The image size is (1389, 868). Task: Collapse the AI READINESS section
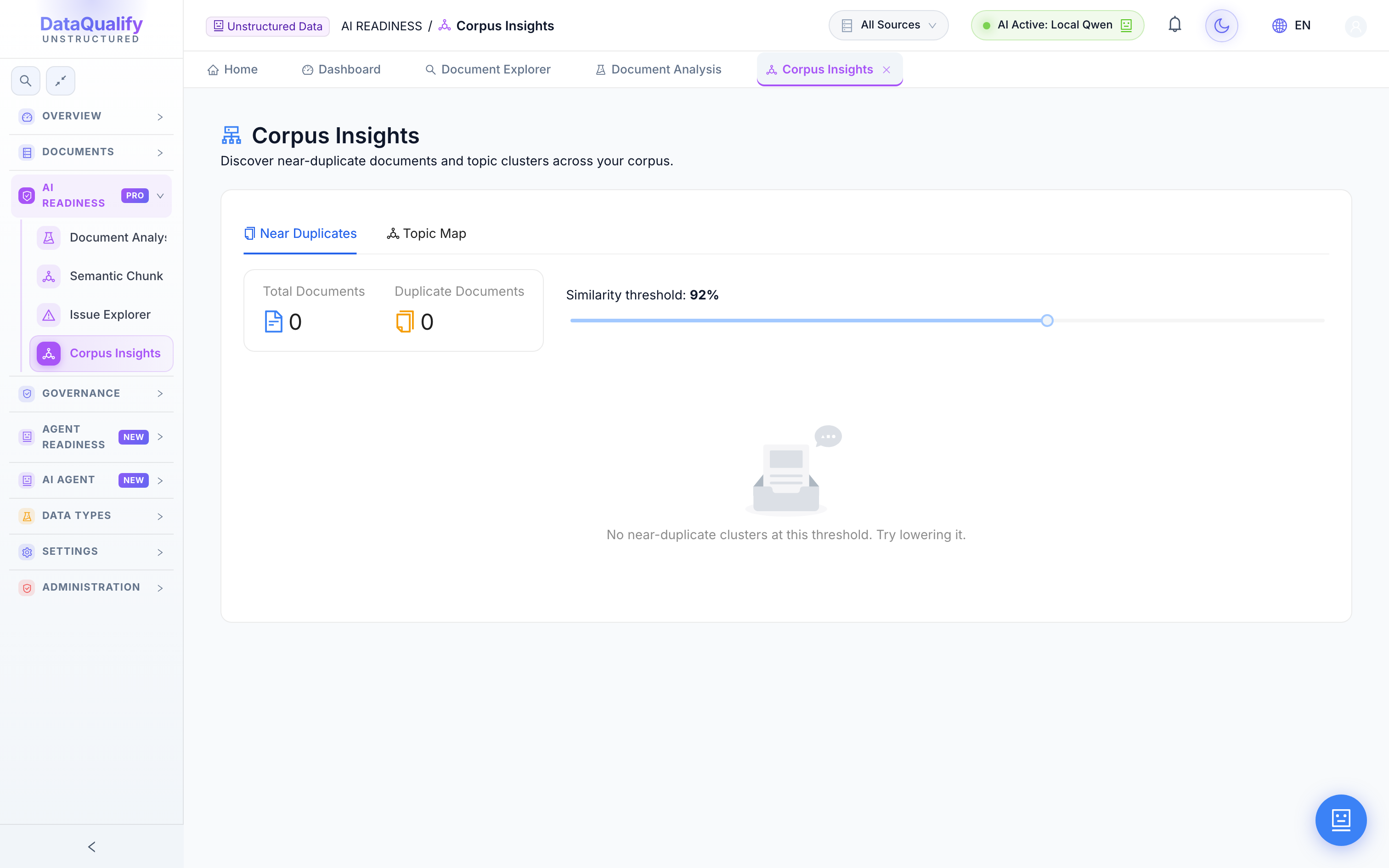92,195
